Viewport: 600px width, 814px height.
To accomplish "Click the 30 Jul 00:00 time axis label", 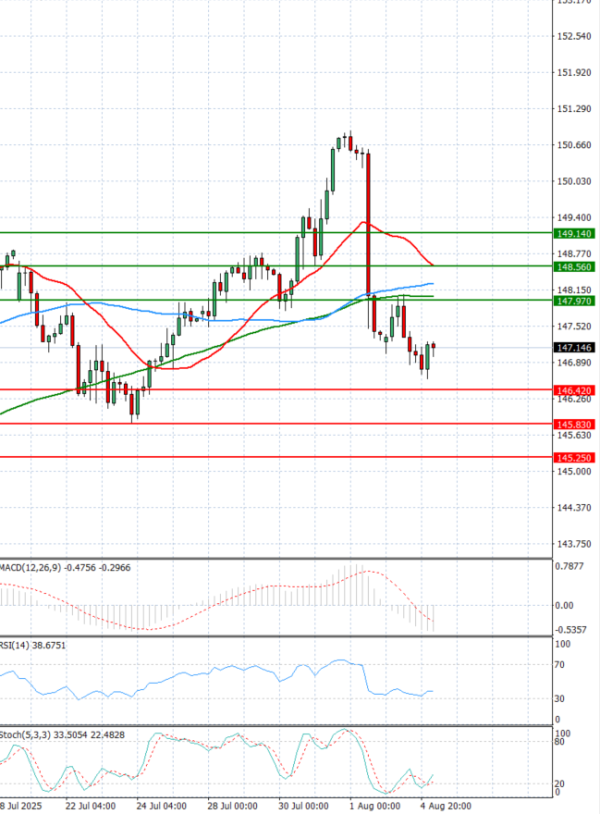I will tap(304, 806).
